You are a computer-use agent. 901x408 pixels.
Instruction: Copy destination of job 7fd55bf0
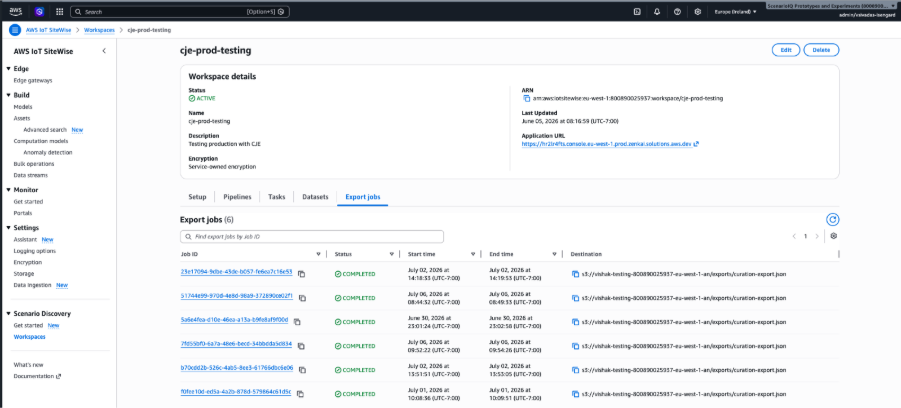[575, 346]
